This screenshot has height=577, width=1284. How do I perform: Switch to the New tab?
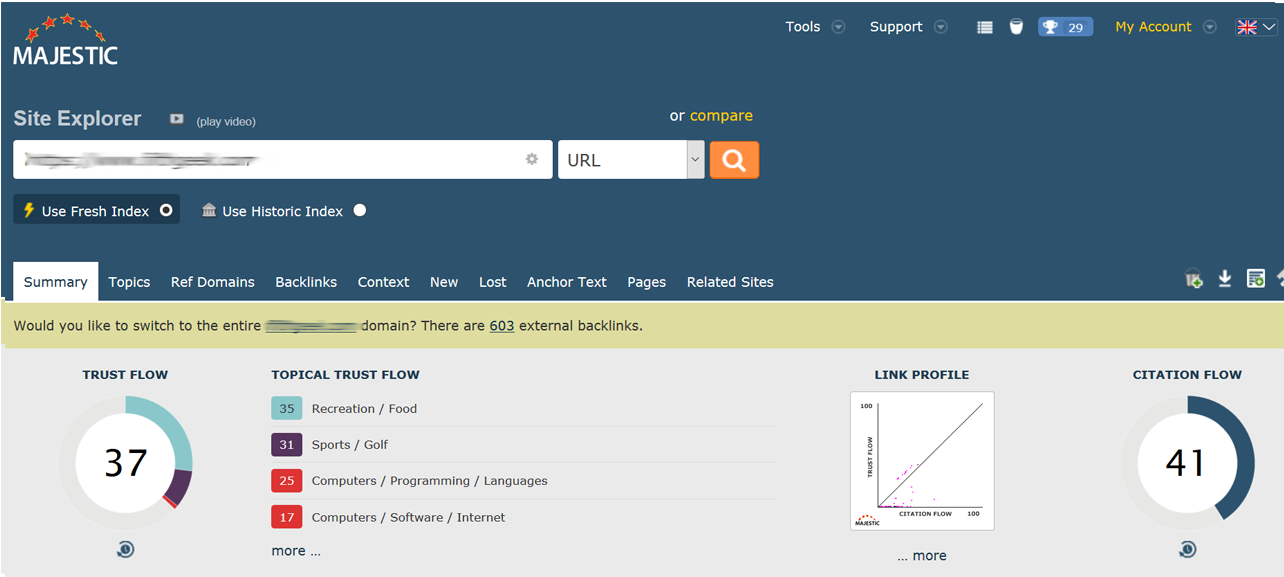(x=444, y=282)
